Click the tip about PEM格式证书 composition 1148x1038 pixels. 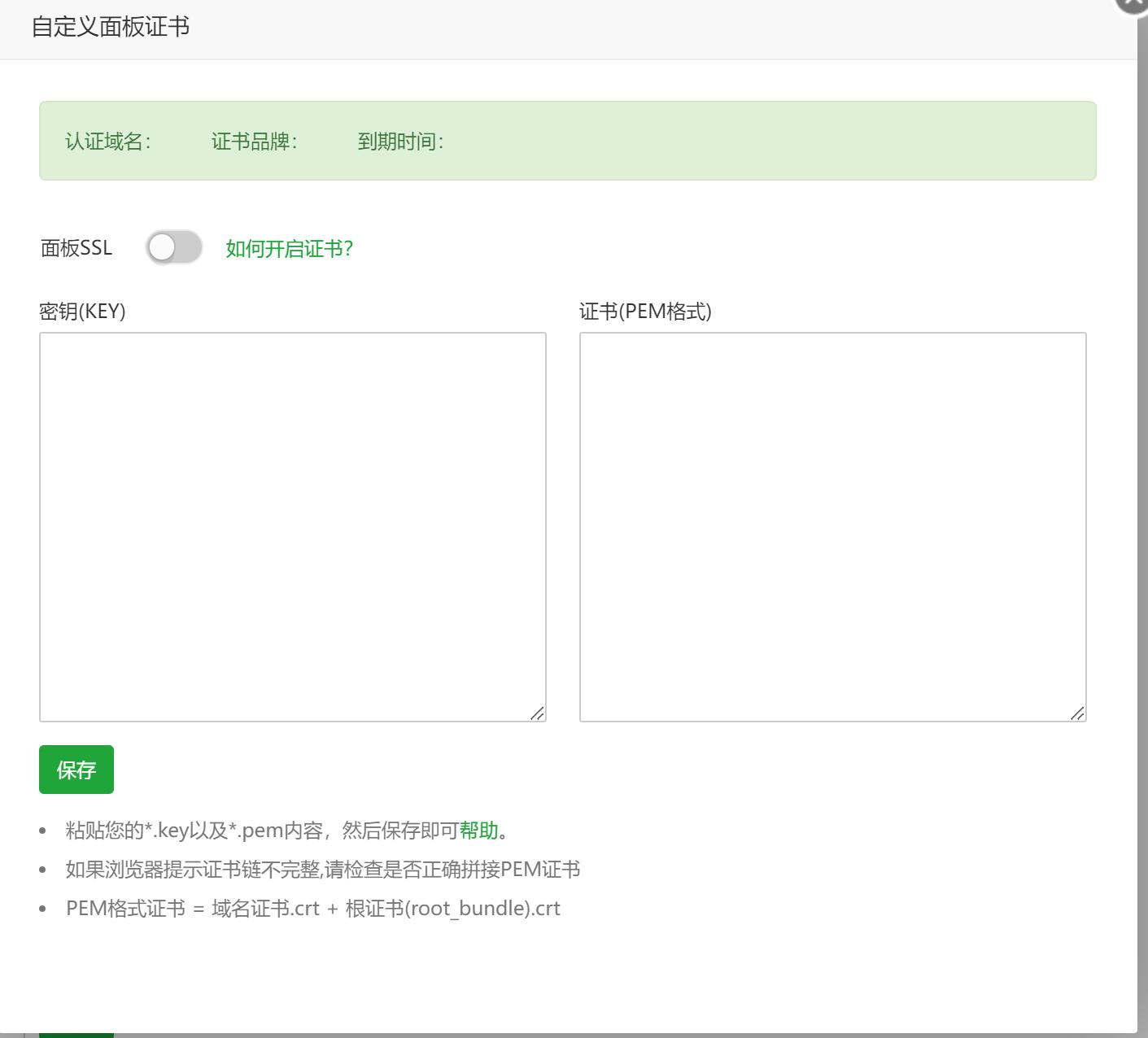point(313,909)
